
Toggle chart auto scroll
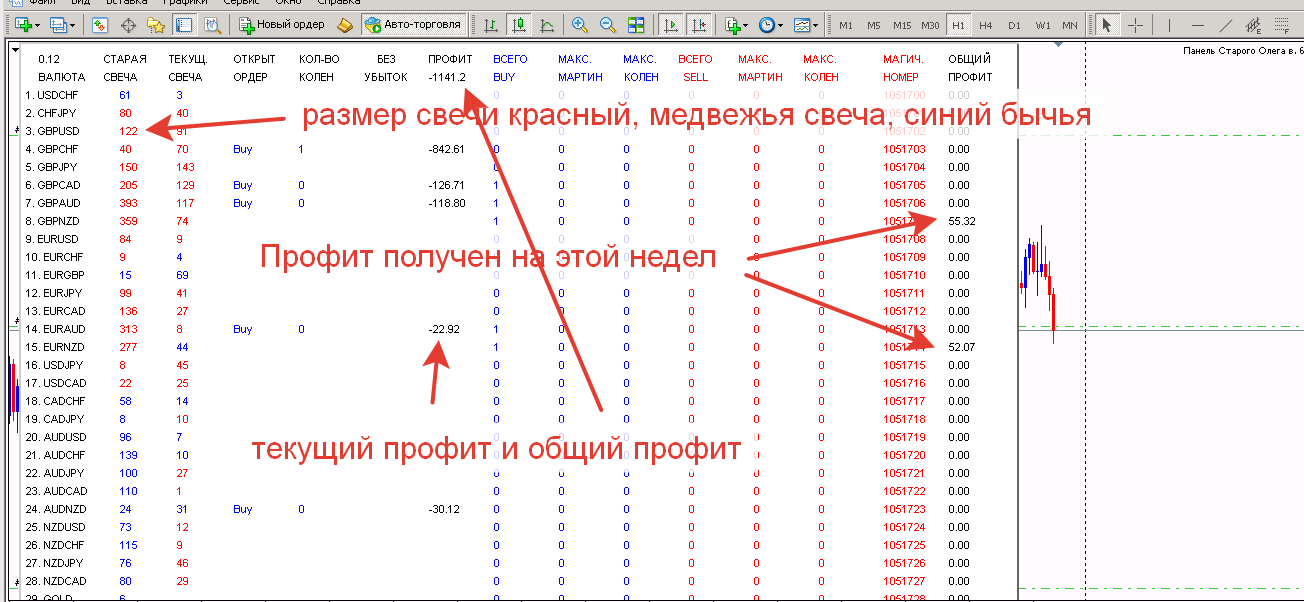[x=671, y=24]
